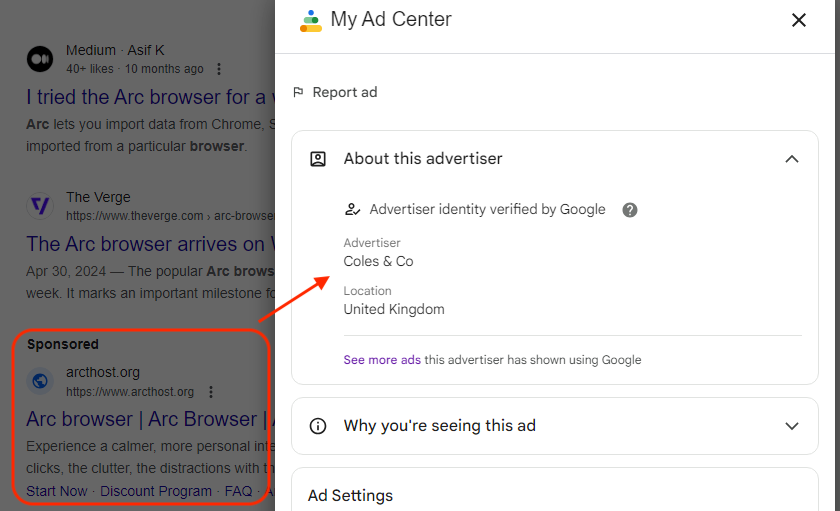The width and height of the screenshot is (840, 511).
Task: Click the advertiser identity help question mark
Action: click(x=630, y=210)
